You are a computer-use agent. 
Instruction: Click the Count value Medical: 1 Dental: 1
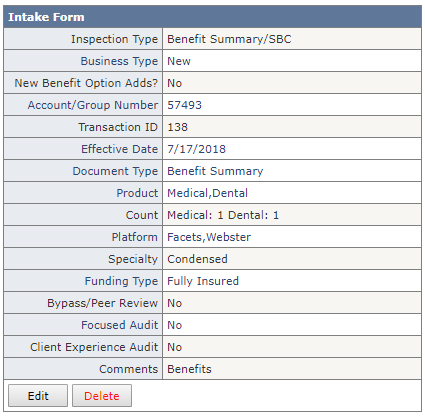[x=223, y=215]
